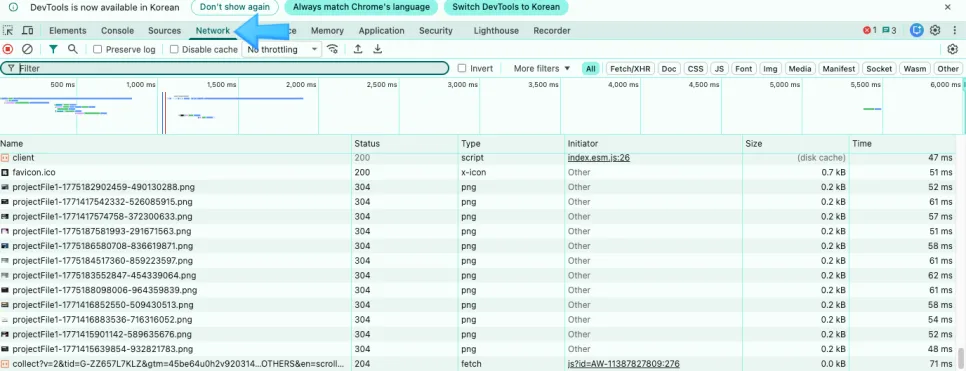The height and width of the screenshot is (371, 966).
Task: Toggle the Other type filter
Action: 948,68
